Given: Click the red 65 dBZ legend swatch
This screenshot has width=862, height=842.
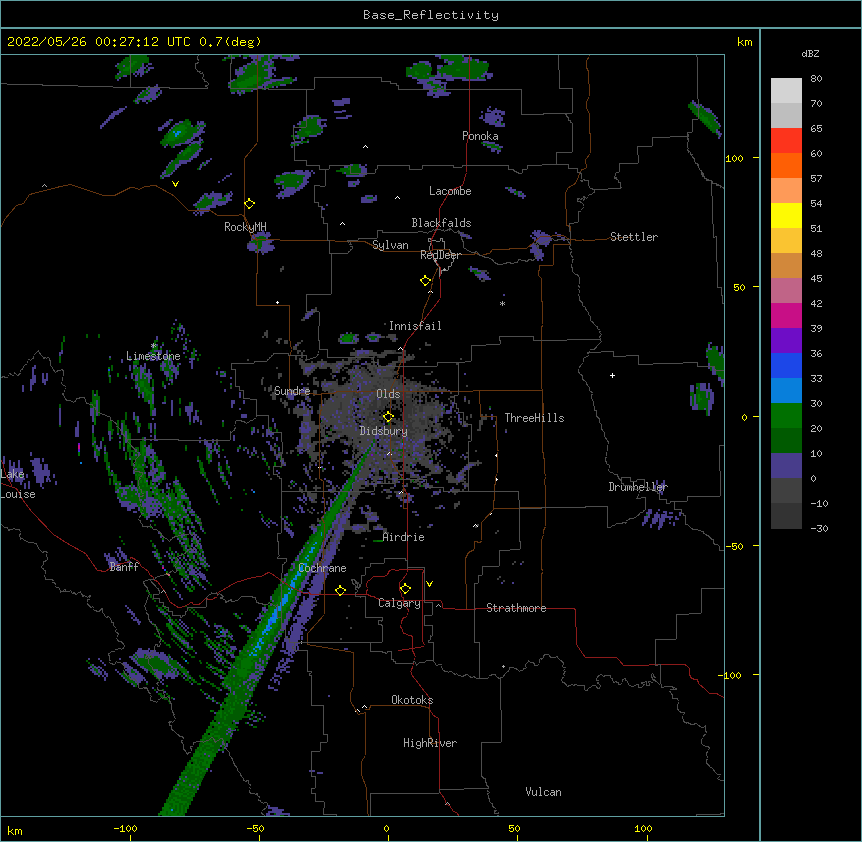Looking at the screenshot, I should 786,140.
